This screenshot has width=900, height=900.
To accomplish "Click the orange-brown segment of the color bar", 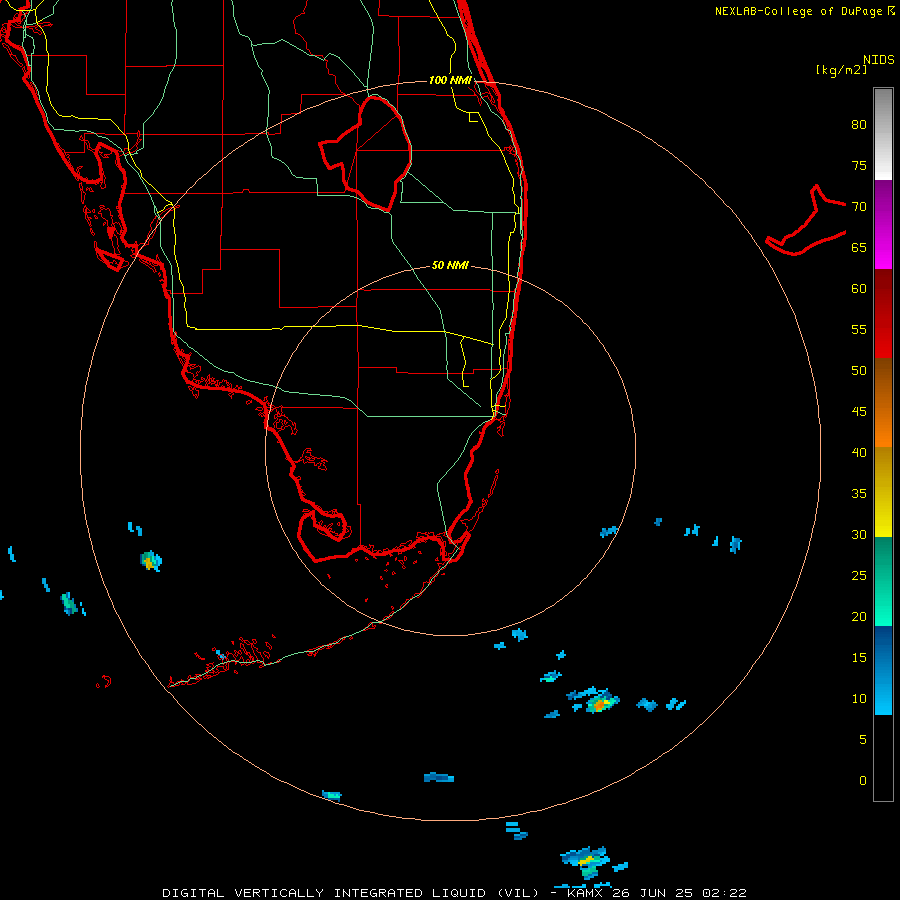I will click(x=883, y=402).
